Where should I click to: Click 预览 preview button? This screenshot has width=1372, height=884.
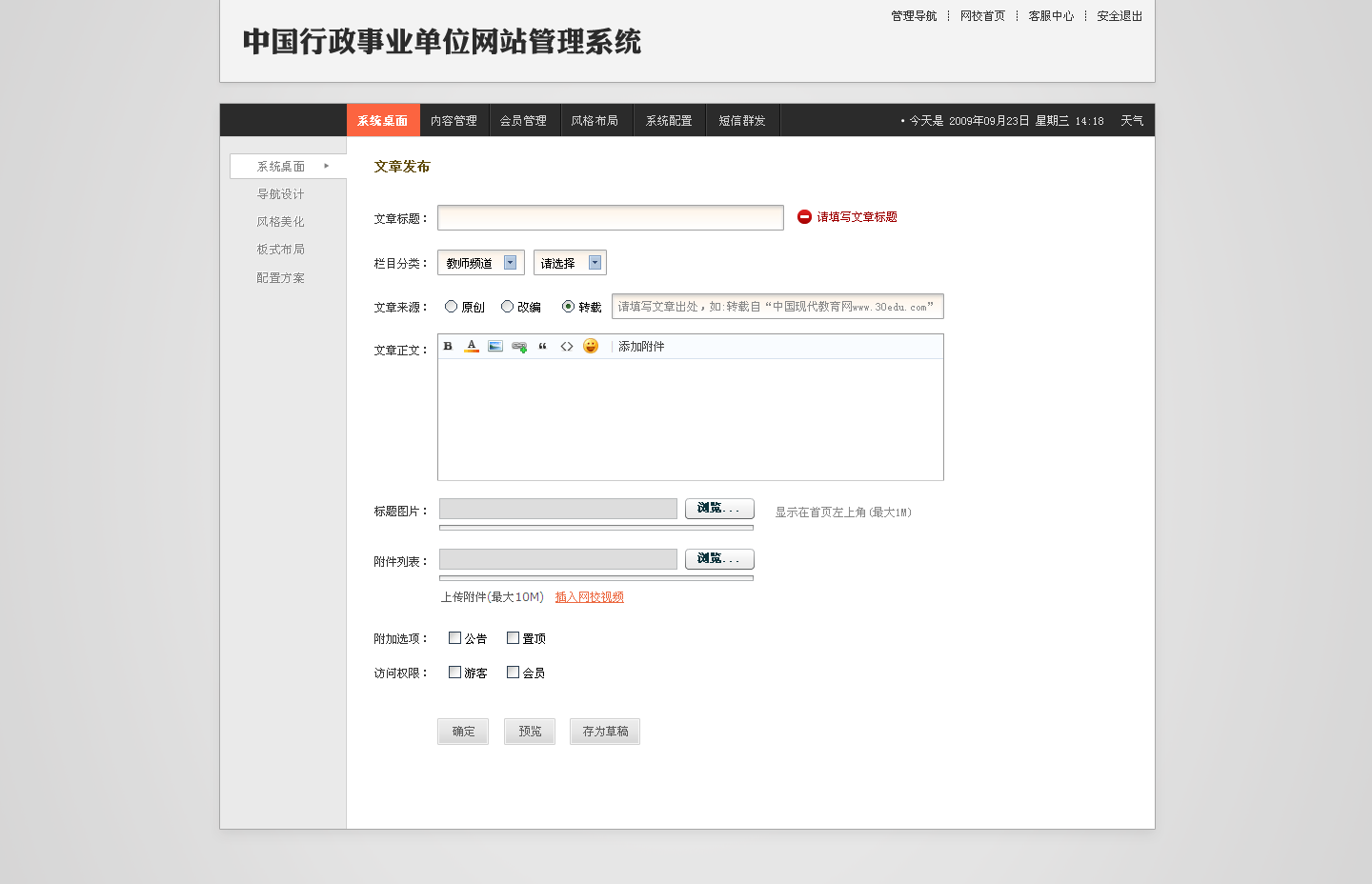click(530, 732)
